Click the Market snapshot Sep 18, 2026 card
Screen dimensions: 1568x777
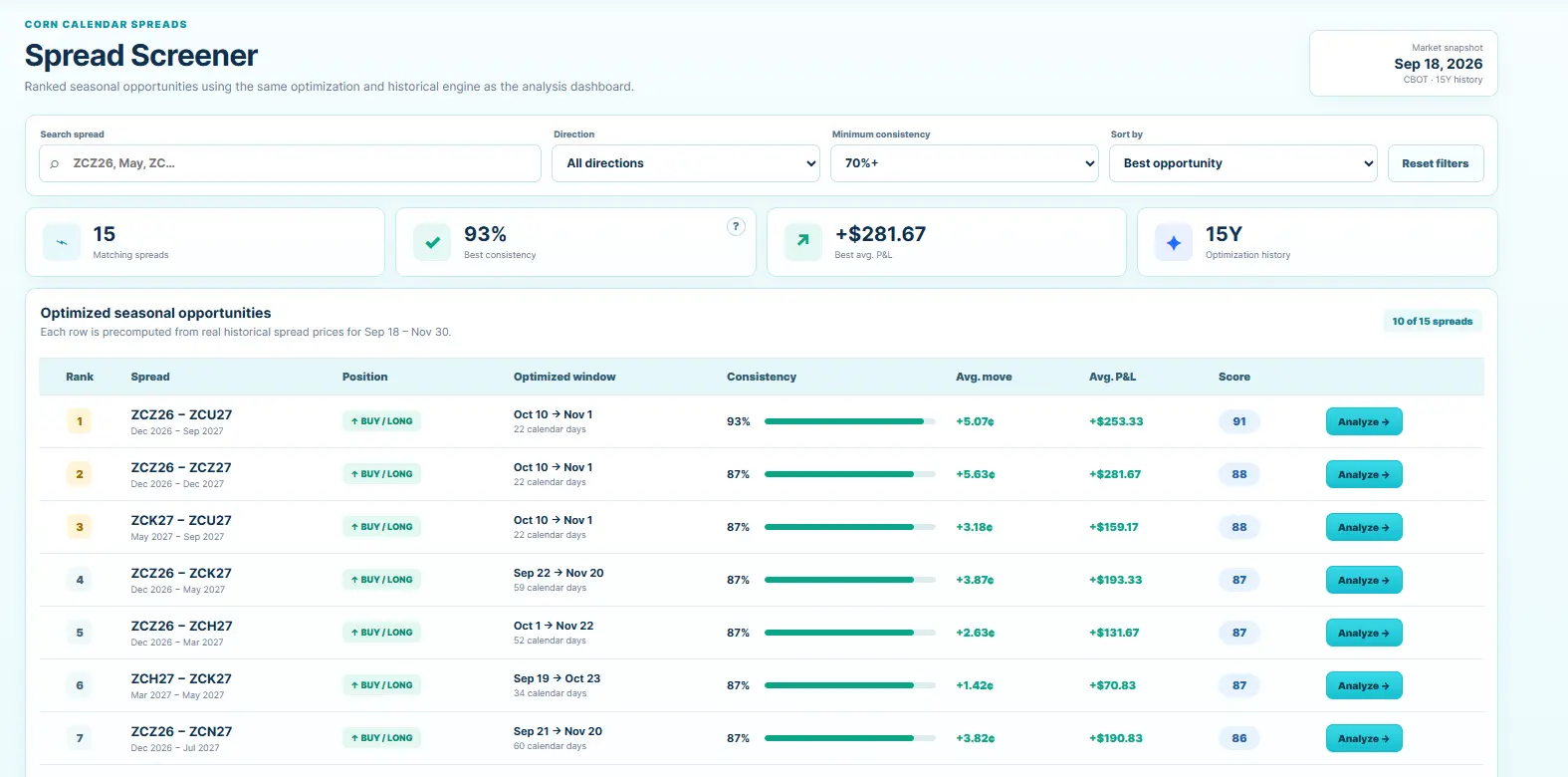click(x=1404, y=64)
